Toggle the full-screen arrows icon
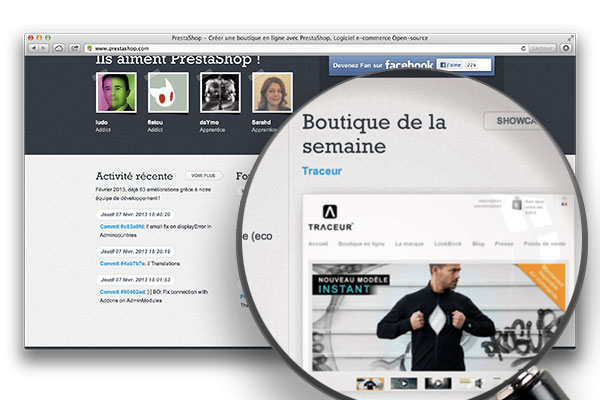Viewport: 600px width, 400px height. coord(570,38)
